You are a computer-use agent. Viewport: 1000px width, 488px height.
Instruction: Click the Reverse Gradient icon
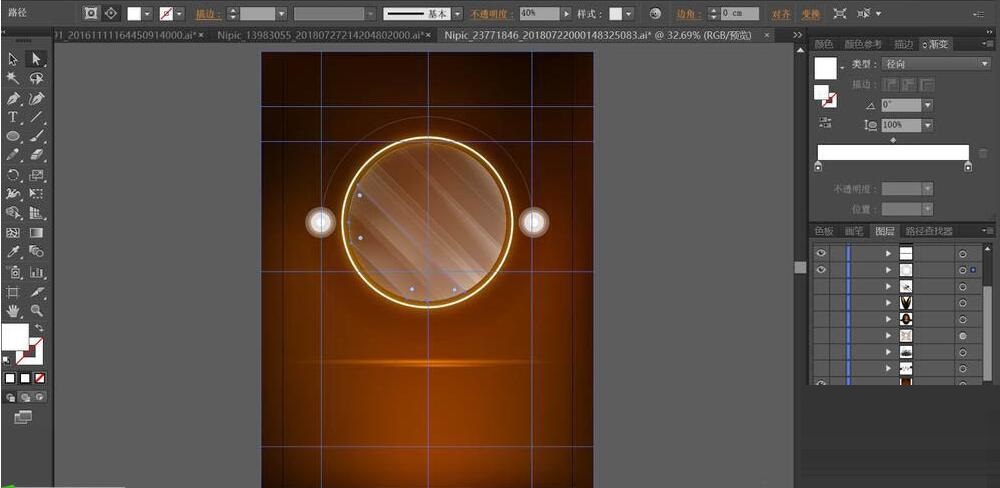tap(823, 122)
